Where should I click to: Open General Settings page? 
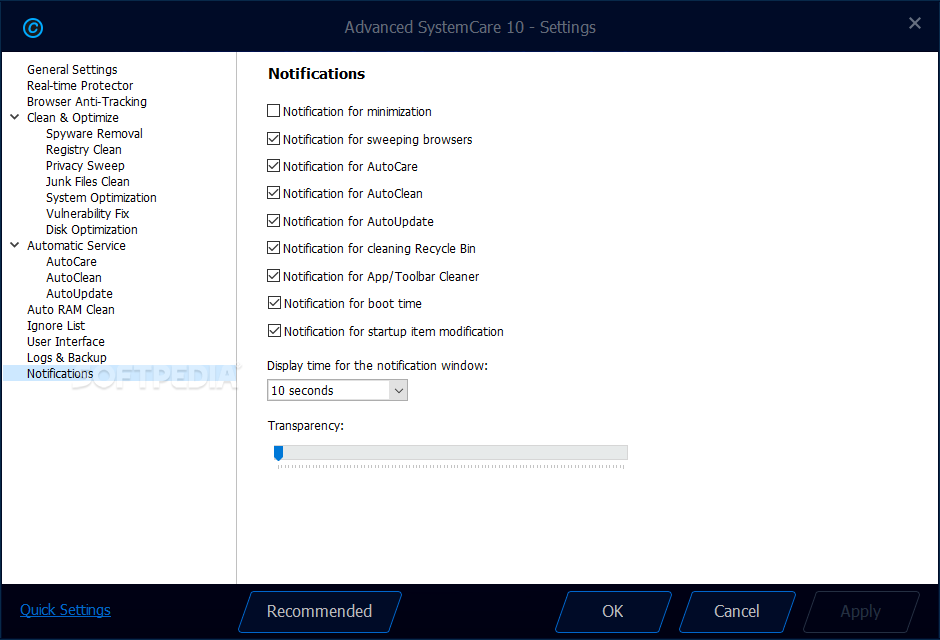(72, 70)
